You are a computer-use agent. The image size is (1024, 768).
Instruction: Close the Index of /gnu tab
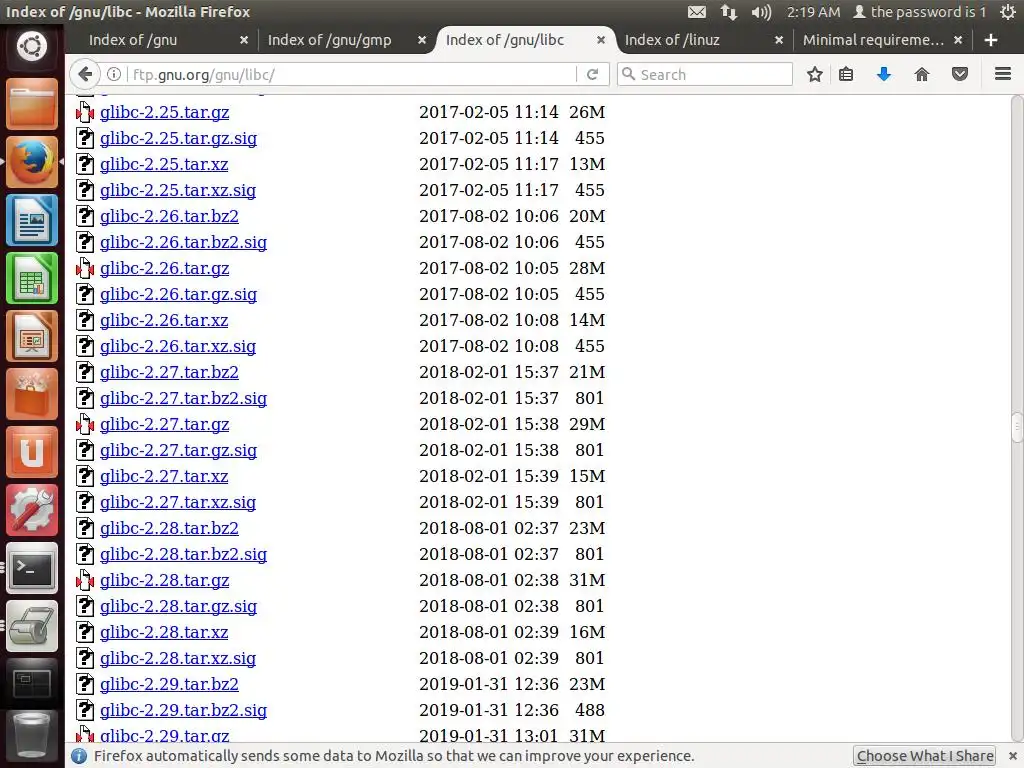244,40
